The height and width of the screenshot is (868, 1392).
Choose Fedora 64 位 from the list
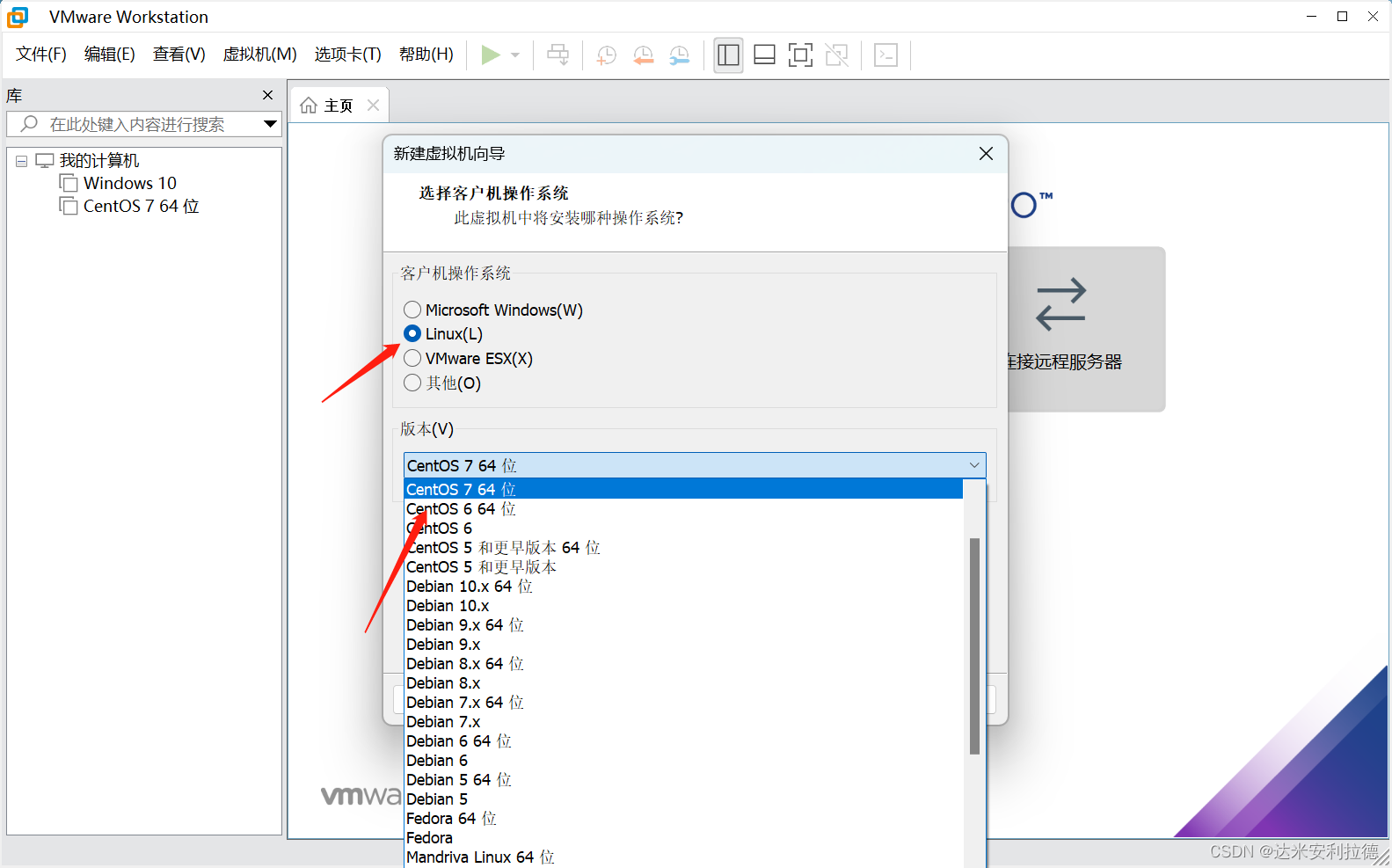[x=683, y=818]
